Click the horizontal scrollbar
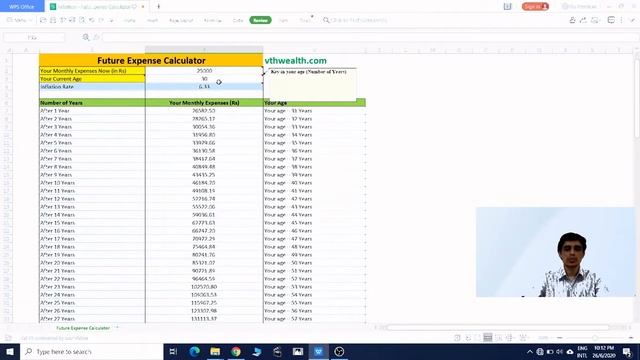 click(x=498, y=327)
